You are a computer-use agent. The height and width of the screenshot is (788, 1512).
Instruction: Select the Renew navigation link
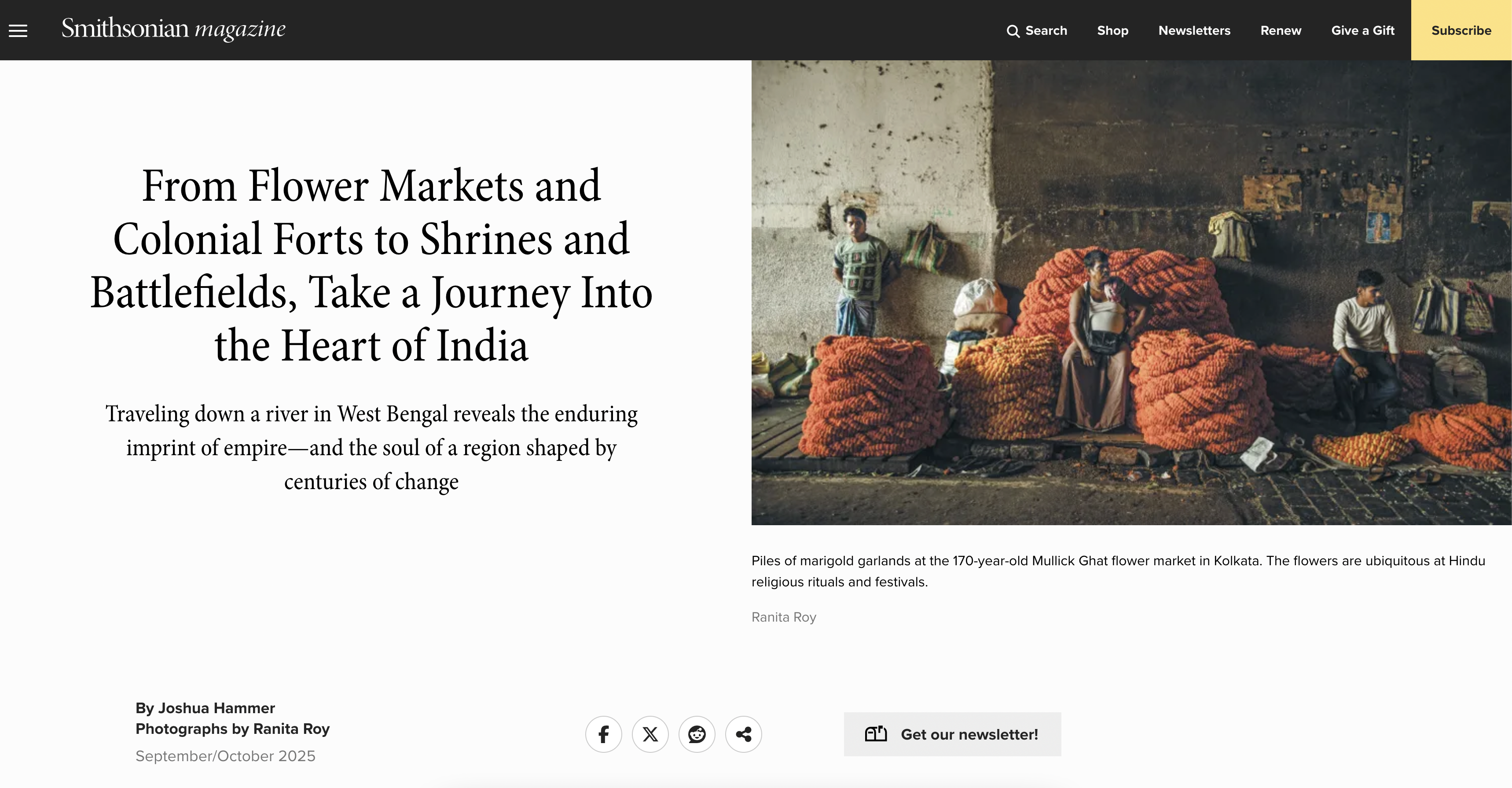[x=1280, y=30]
